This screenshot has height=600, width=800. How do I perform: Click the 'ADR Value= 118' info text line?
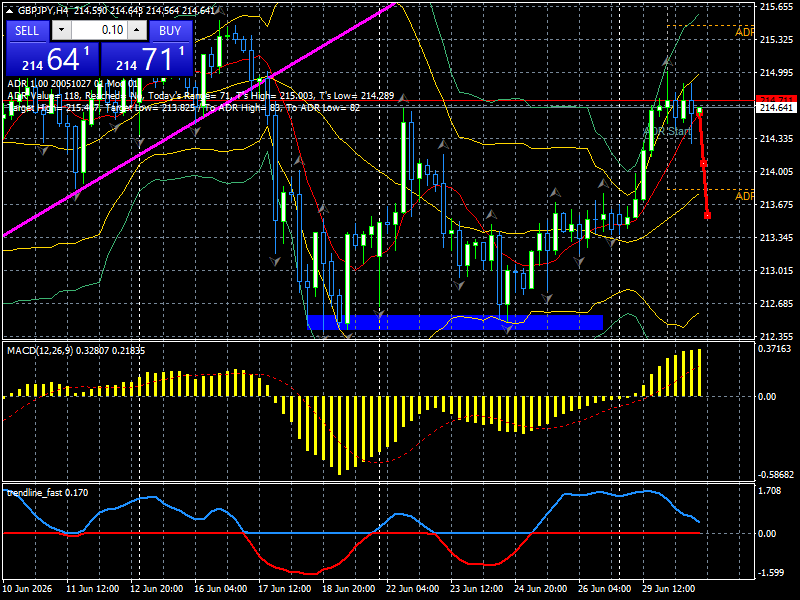point(201,95)
